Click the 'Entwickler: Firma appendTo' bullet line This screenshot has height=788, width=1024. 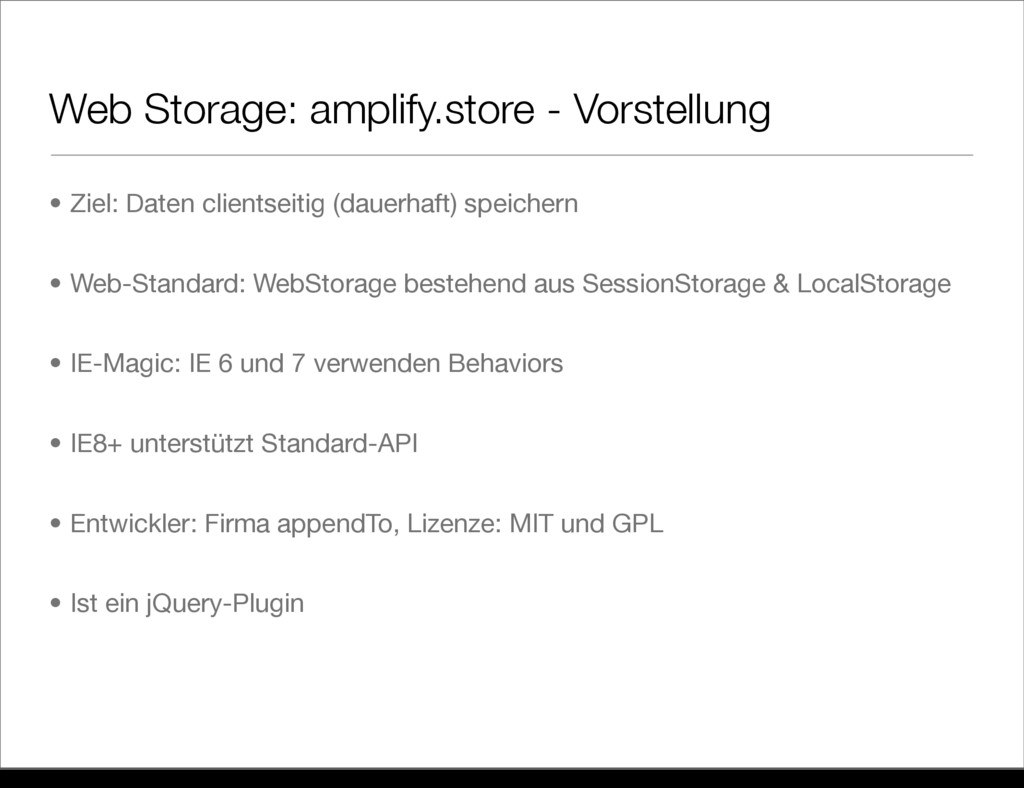(x=366, y=524)
